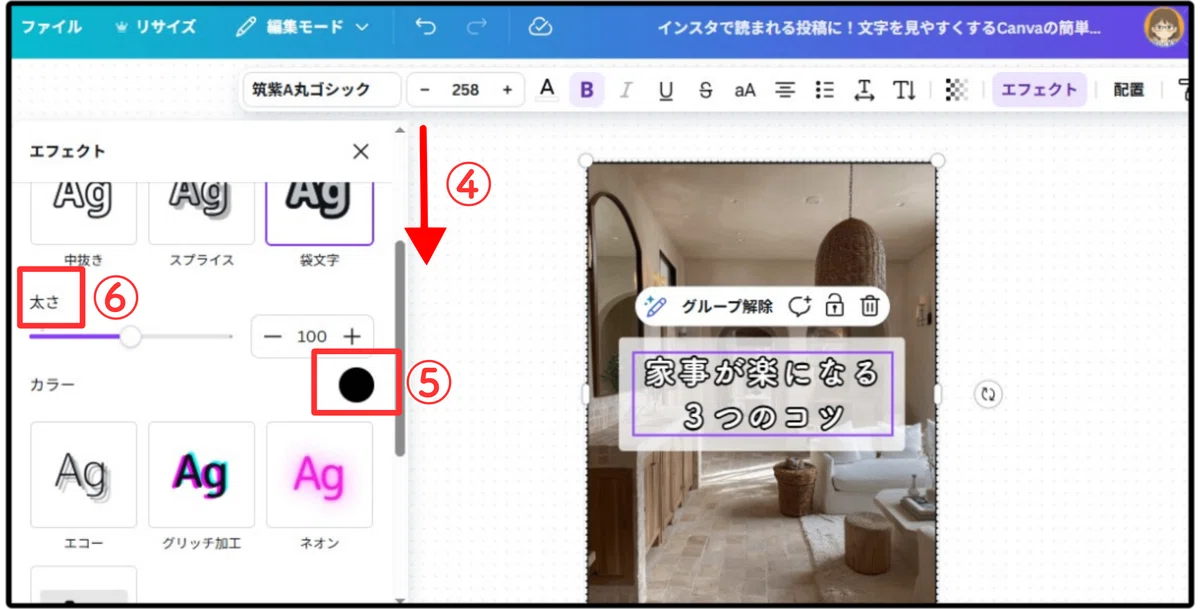Screen dimensions: 1200x609
Task: Click the effects panel scrollbar
Action: pyautogui.click(x=400, y=348)
